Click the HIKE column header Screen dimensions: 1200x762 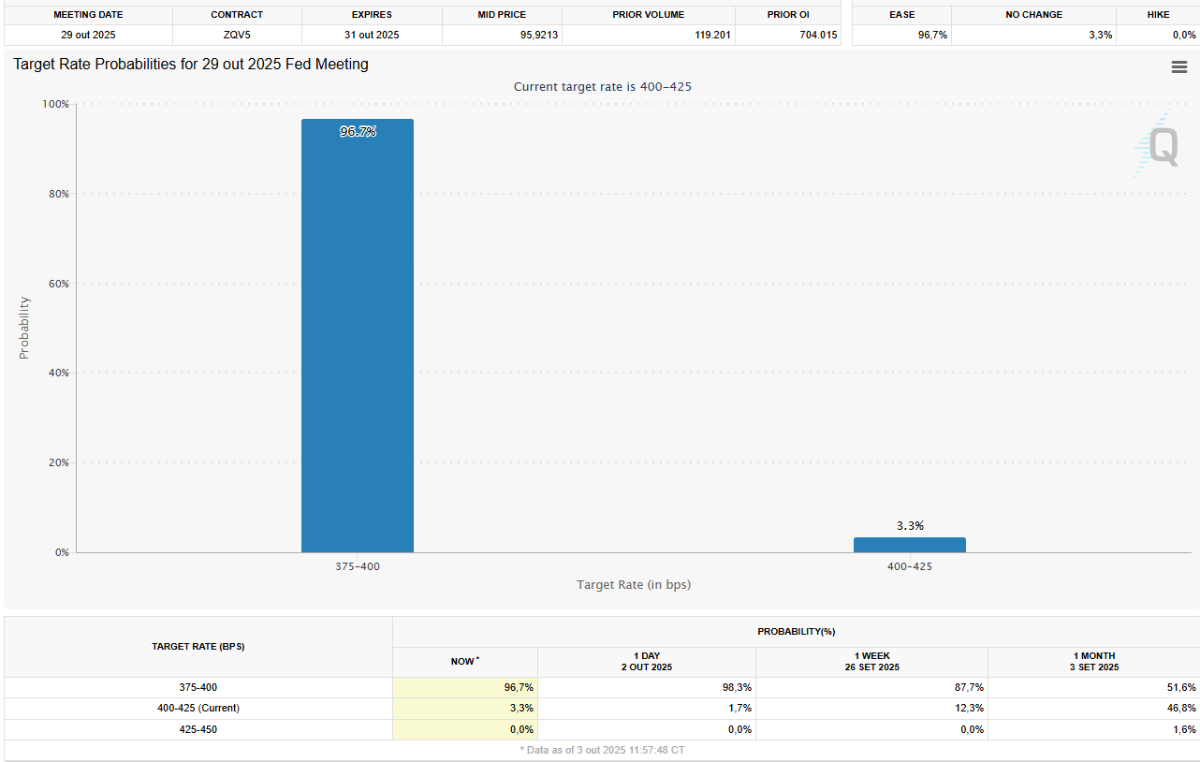coord(1157,15)
